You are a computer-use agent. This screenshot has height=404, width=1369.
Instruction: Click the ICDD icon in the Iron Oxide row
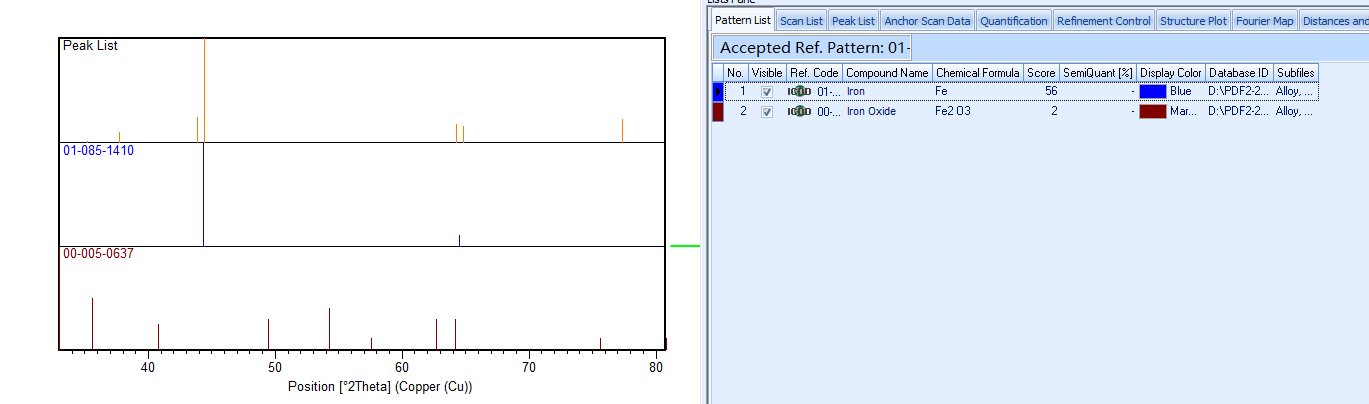(799, 111)
